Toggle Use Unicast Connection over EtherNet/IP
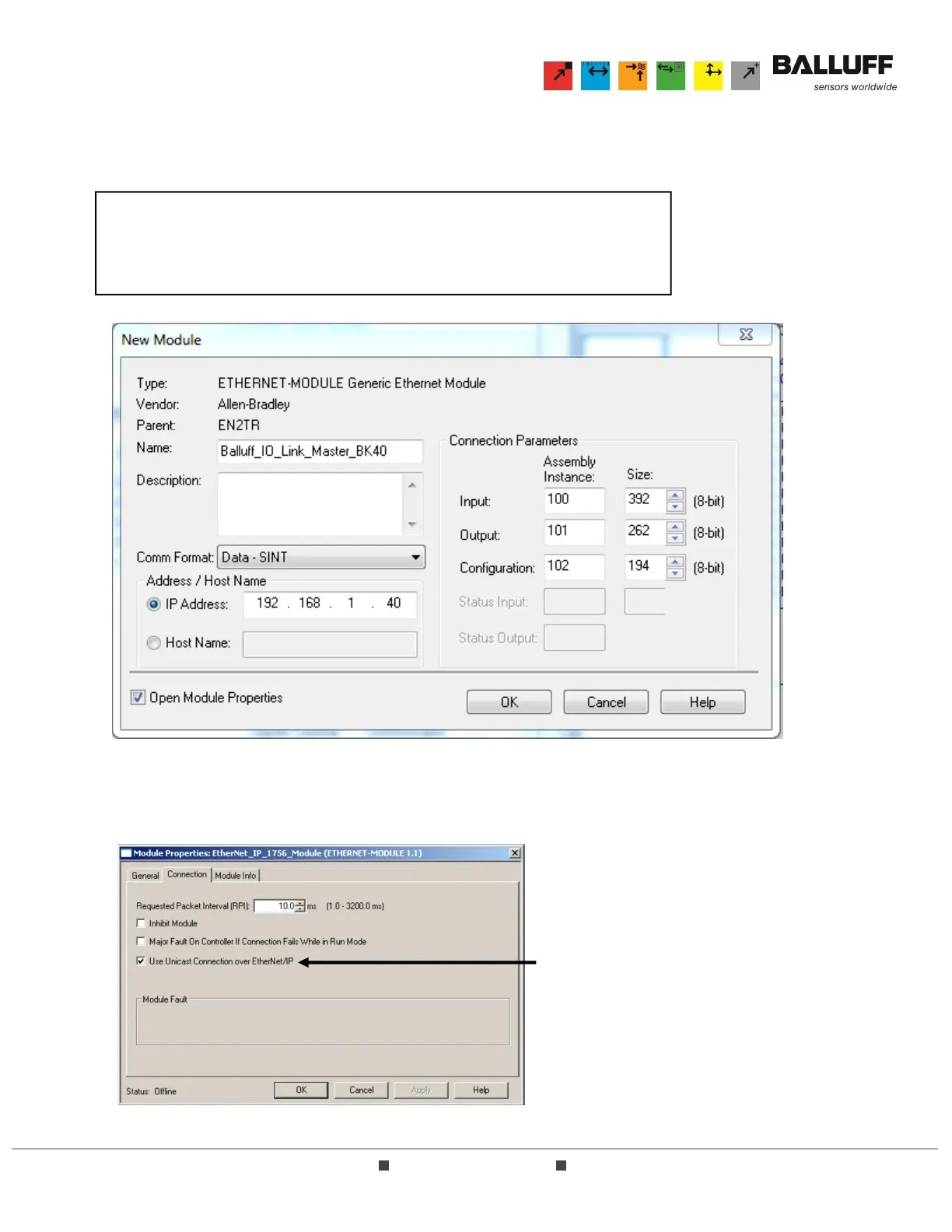Viewport: 952px width, 1232px height. click(141, 961)
